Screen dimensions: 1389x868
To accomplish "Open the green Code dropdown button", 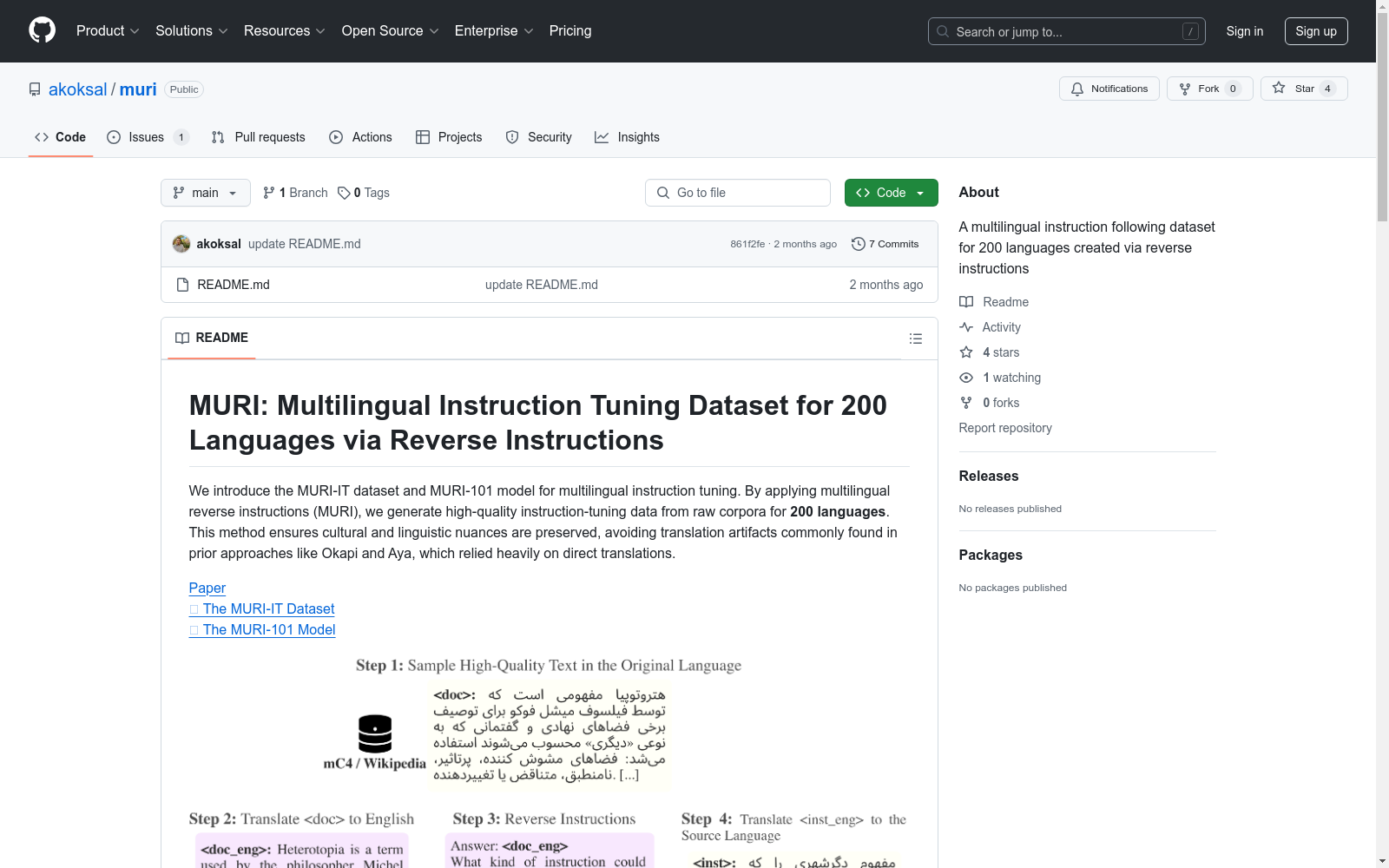I will [x=891, y=193].
